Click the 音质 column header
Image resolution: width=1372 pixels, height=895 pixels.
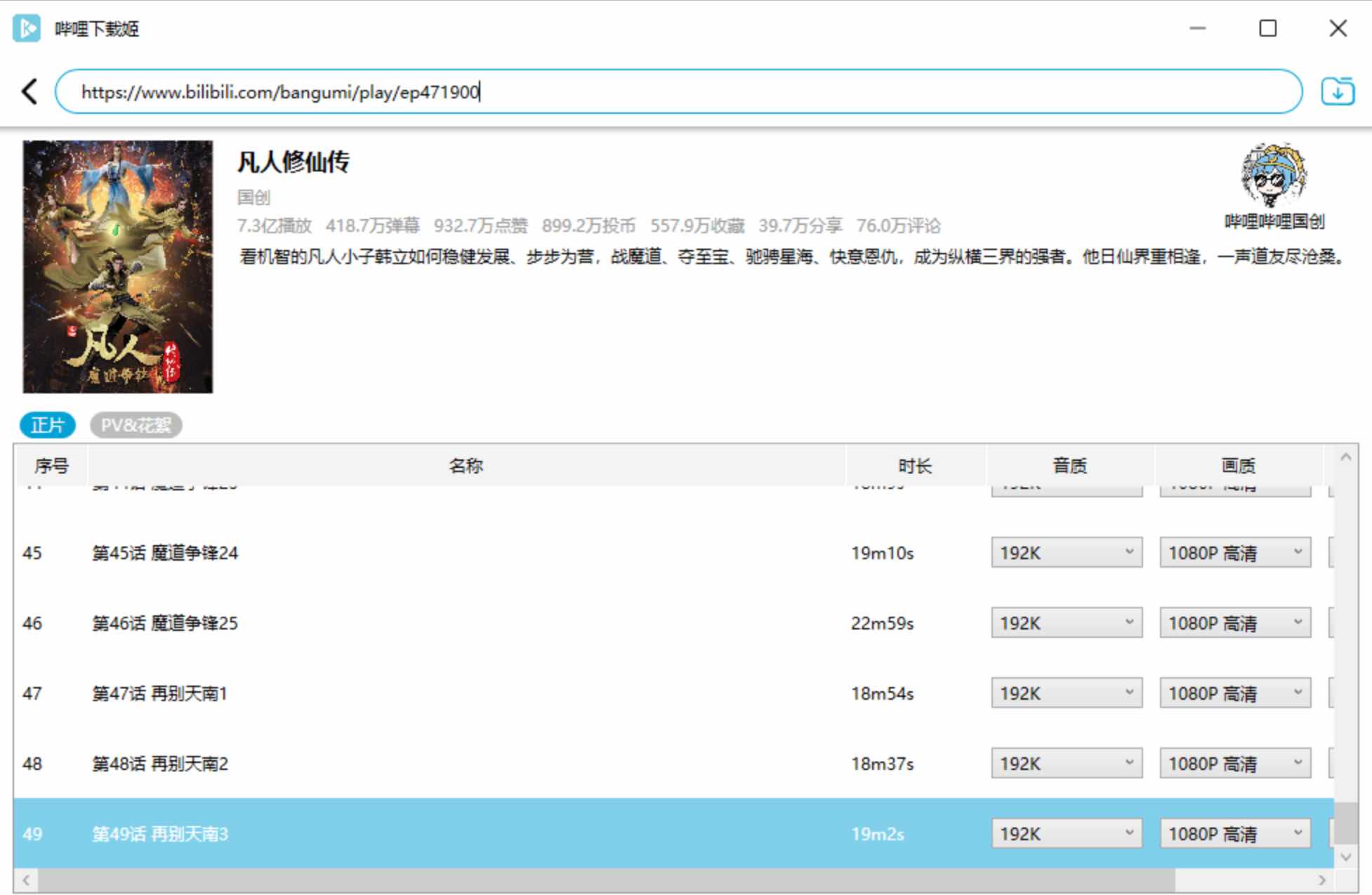tap(1070, 465)
